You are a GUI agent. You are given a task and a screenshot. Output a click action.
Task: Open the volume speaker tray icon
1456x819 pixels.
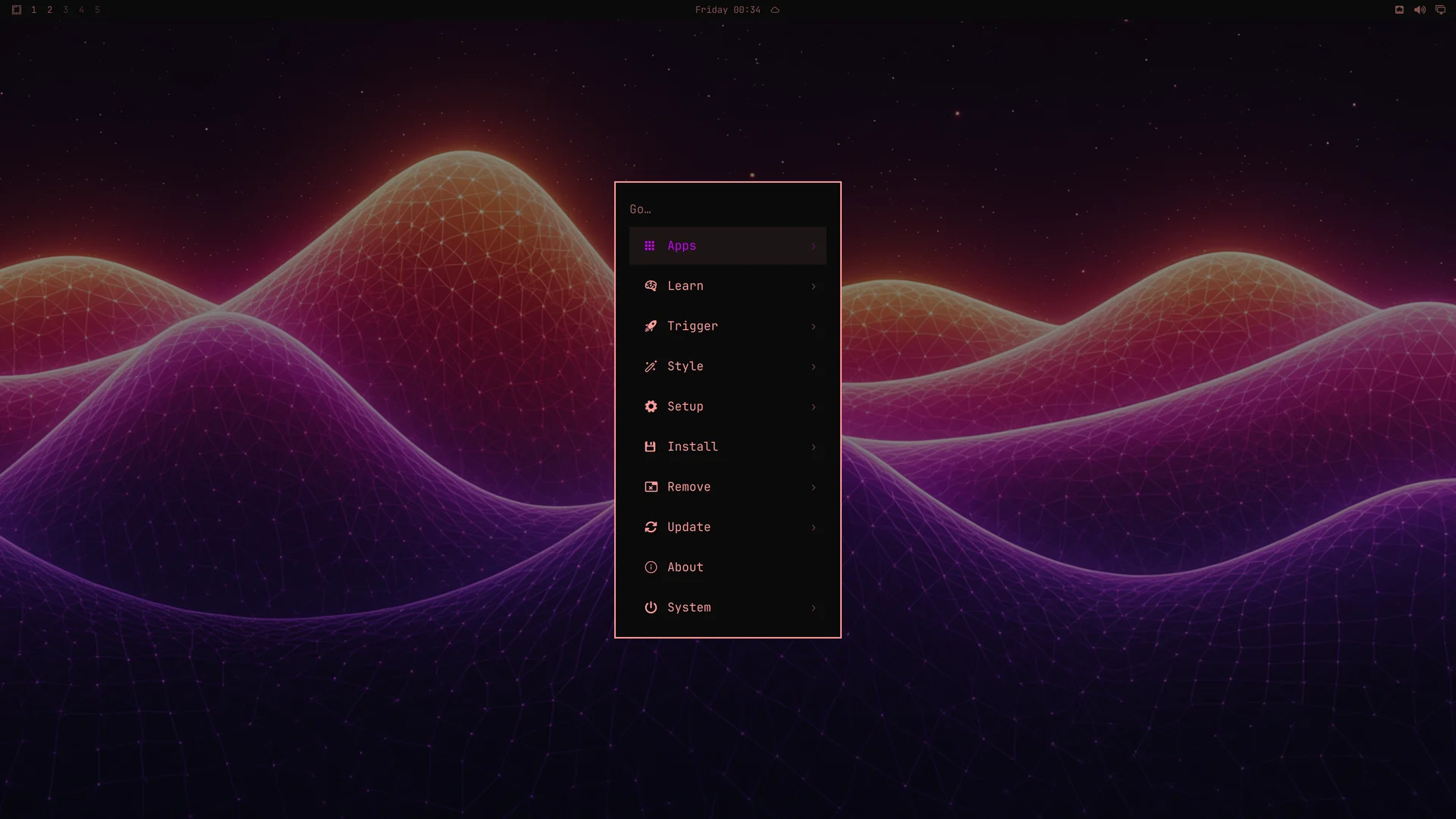(x=1420, y=10)
